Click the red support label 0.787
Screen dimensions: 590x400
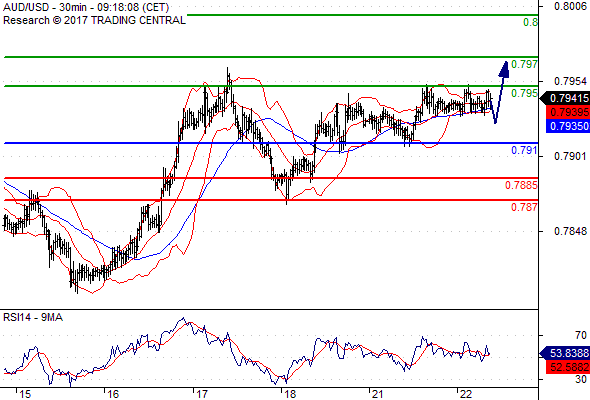525,207
